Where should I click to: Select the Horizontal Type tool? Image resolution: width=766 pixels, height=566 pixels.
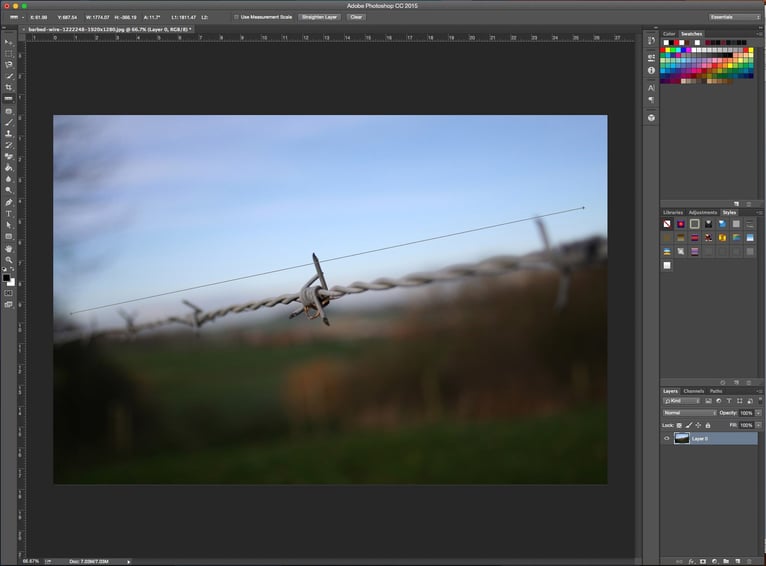[8, 213]
